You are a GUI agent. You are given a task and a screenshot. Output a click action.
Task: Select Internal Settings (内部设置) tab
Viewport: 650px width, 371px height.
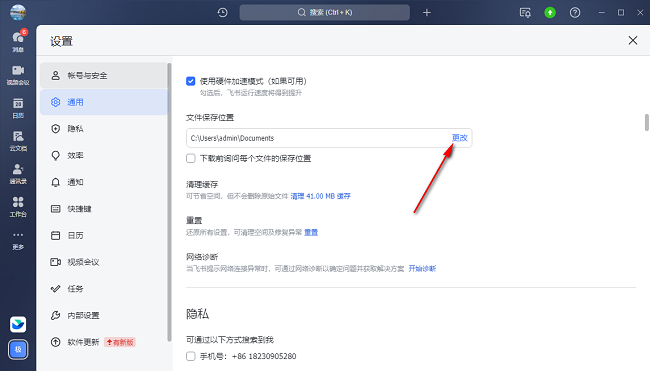104,315
